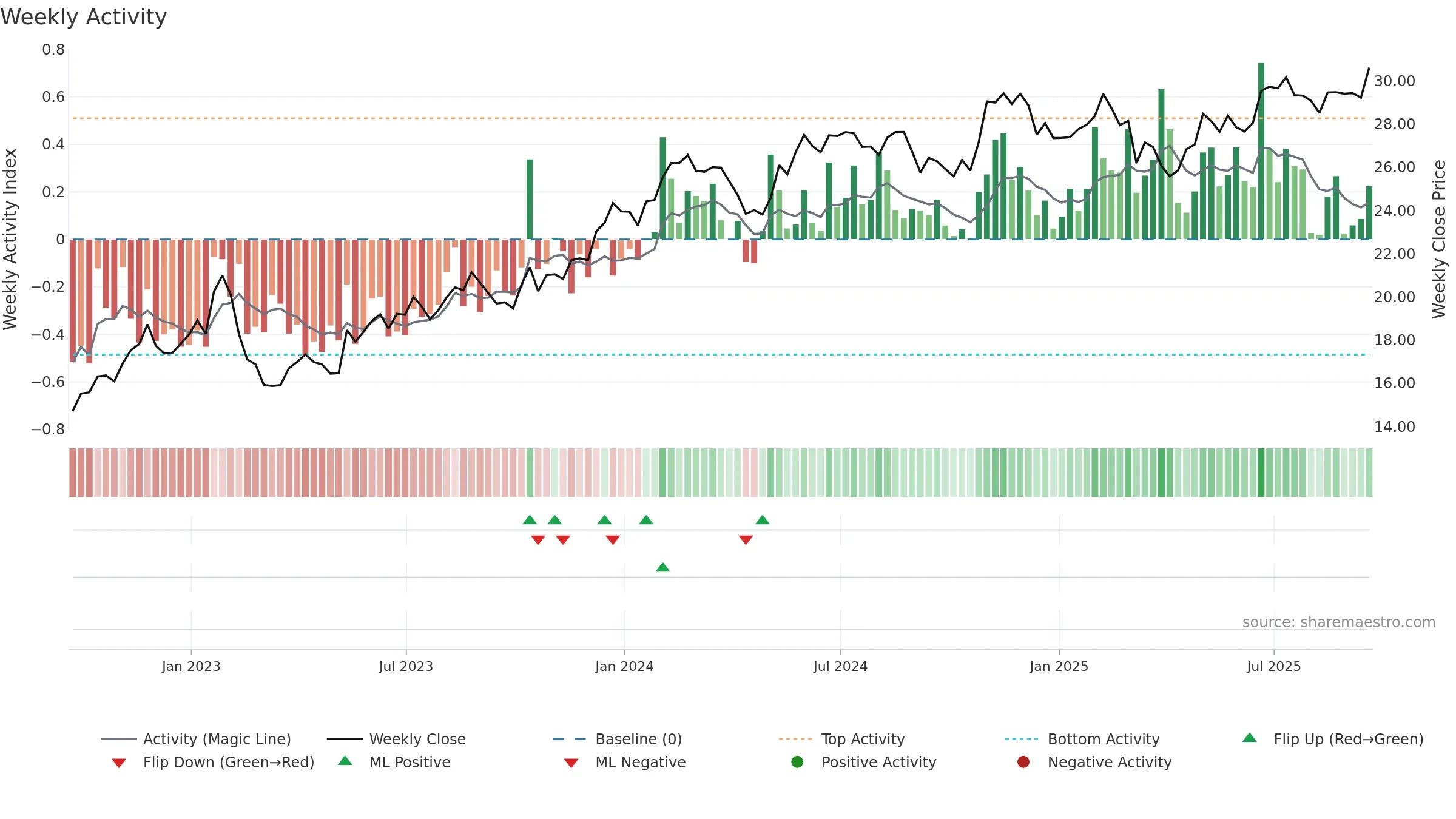Toggle the Flip Down (Green→Red) legend entry

tap(213, 762)
